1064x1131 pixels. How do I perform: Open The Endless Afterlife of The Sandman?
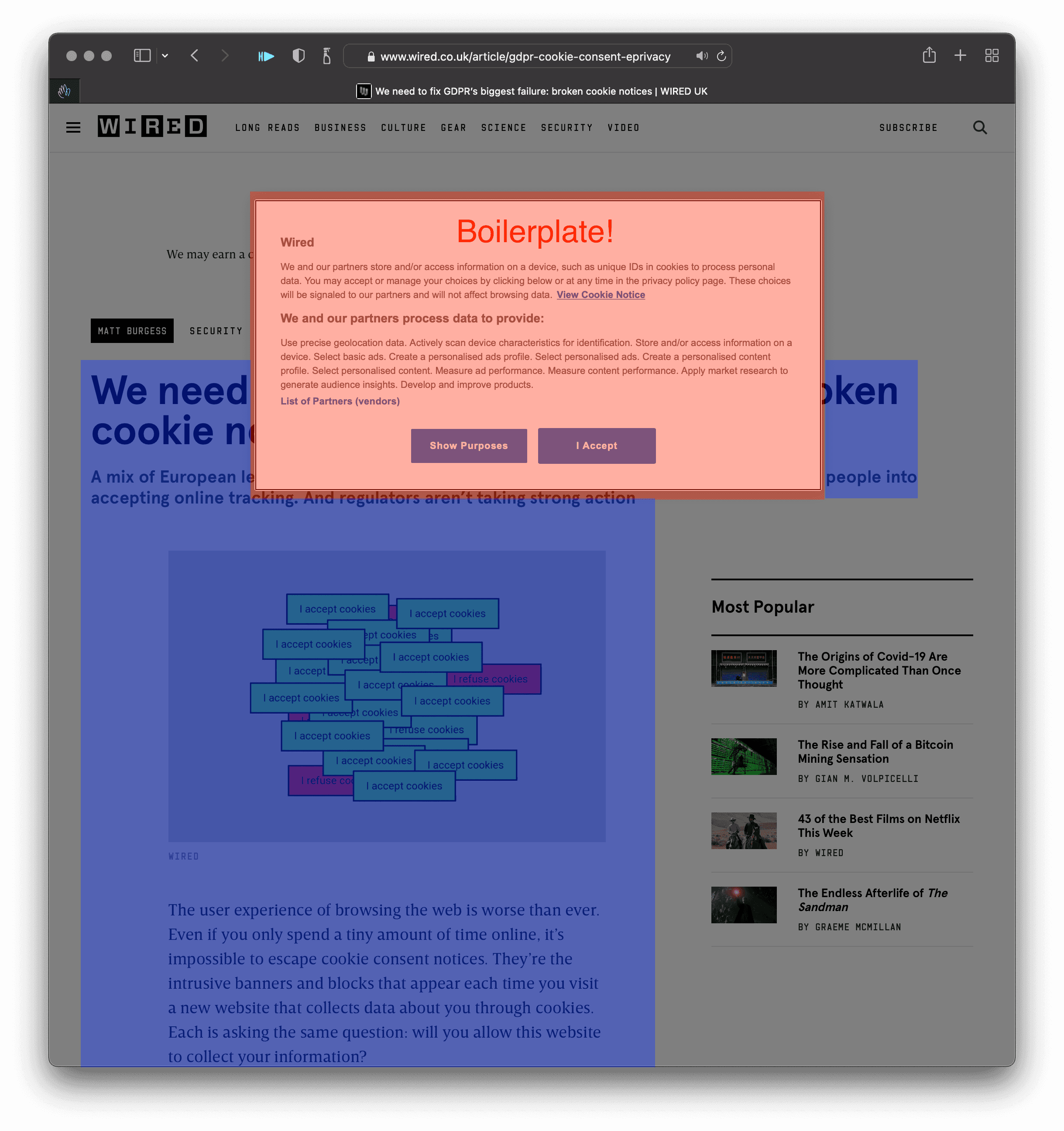coord(872,900)
